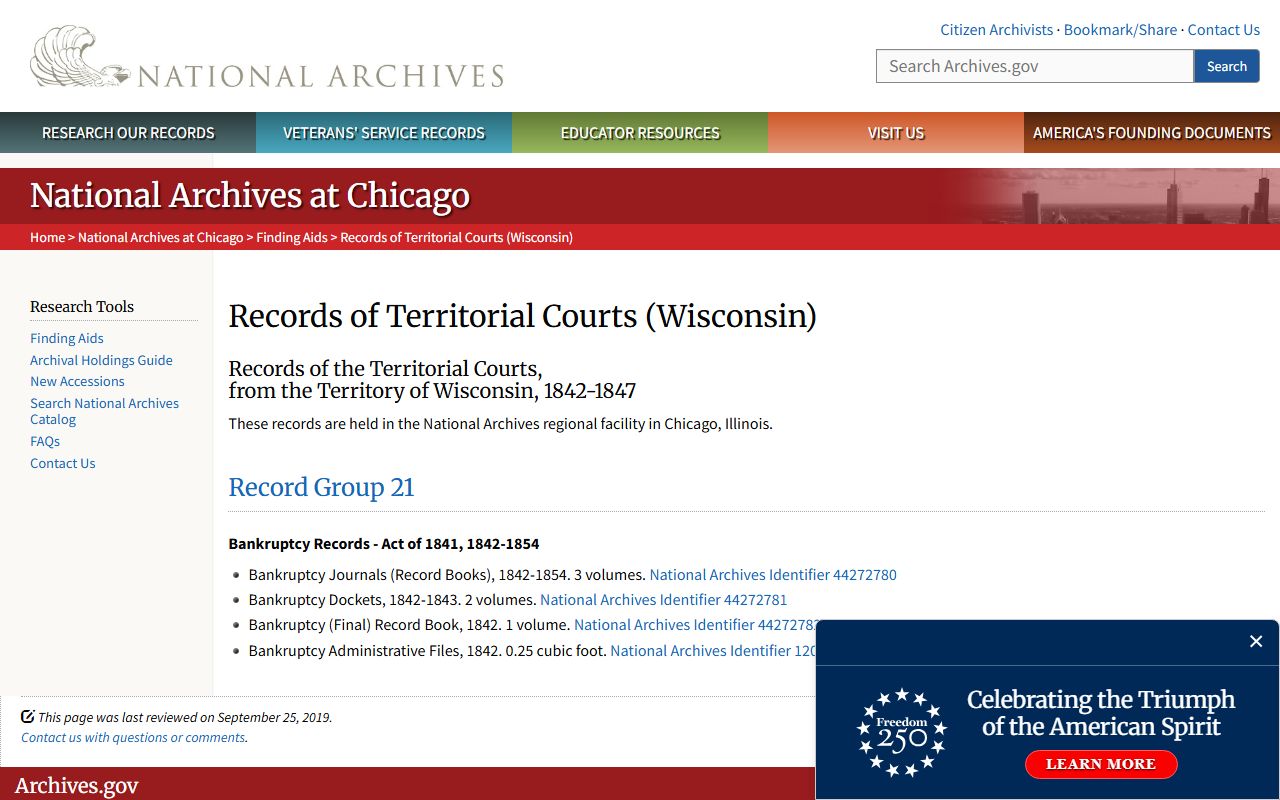Click Bankruptcy Records - Act of 1841 subheading
This screenshot has height=800, width=1280.
point(384,544)
